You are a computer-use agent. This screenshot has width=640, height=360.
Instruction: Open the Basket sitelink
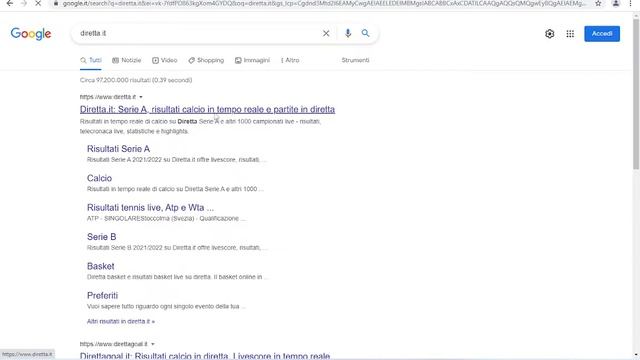100,267
